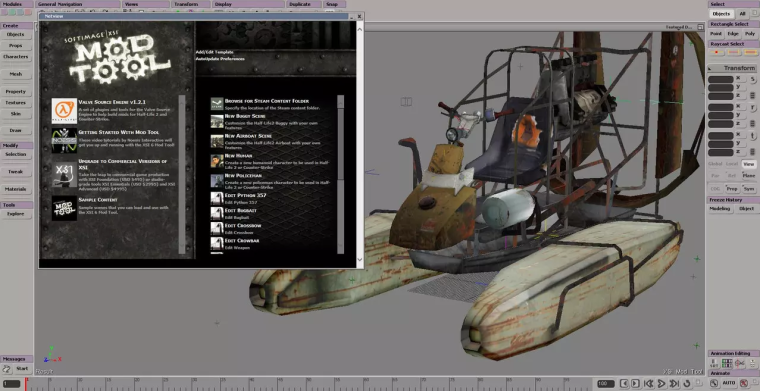The height and width of the screenshot is (391, 760).
Task: Click the Loop playback icon
Action: coord(687,384)
